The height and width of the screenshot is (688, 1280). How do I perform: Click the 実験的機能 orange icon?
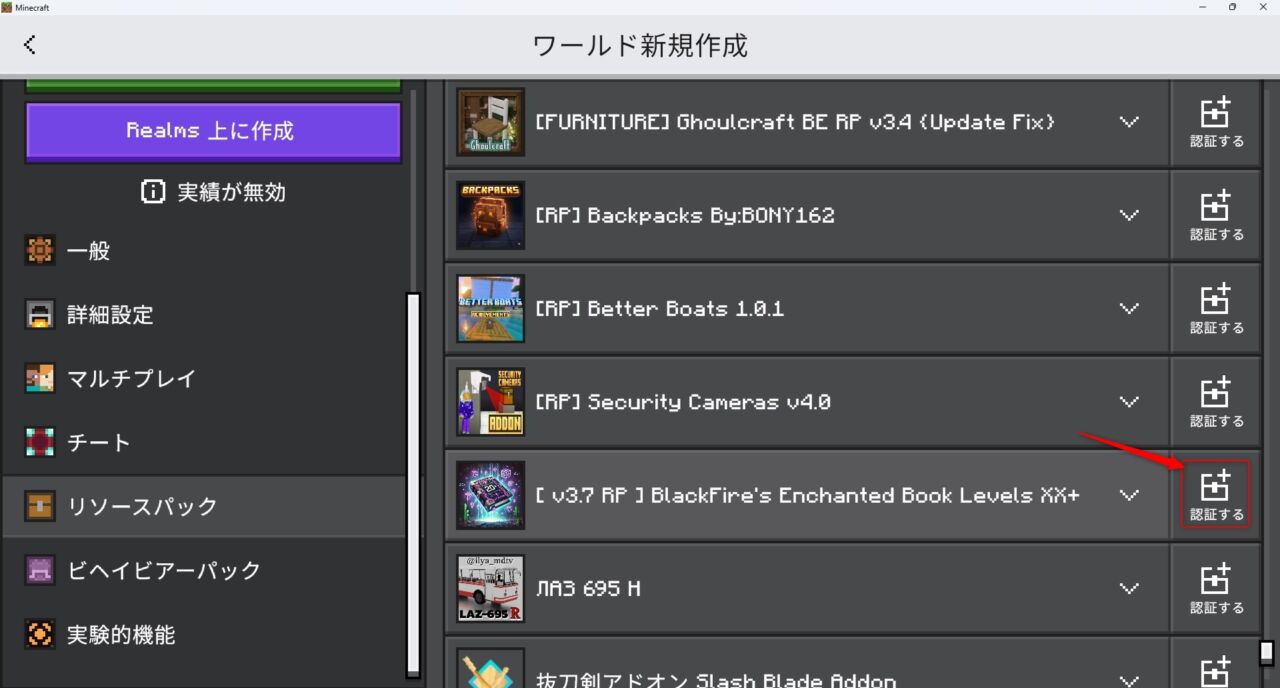(x=40, y=635)
